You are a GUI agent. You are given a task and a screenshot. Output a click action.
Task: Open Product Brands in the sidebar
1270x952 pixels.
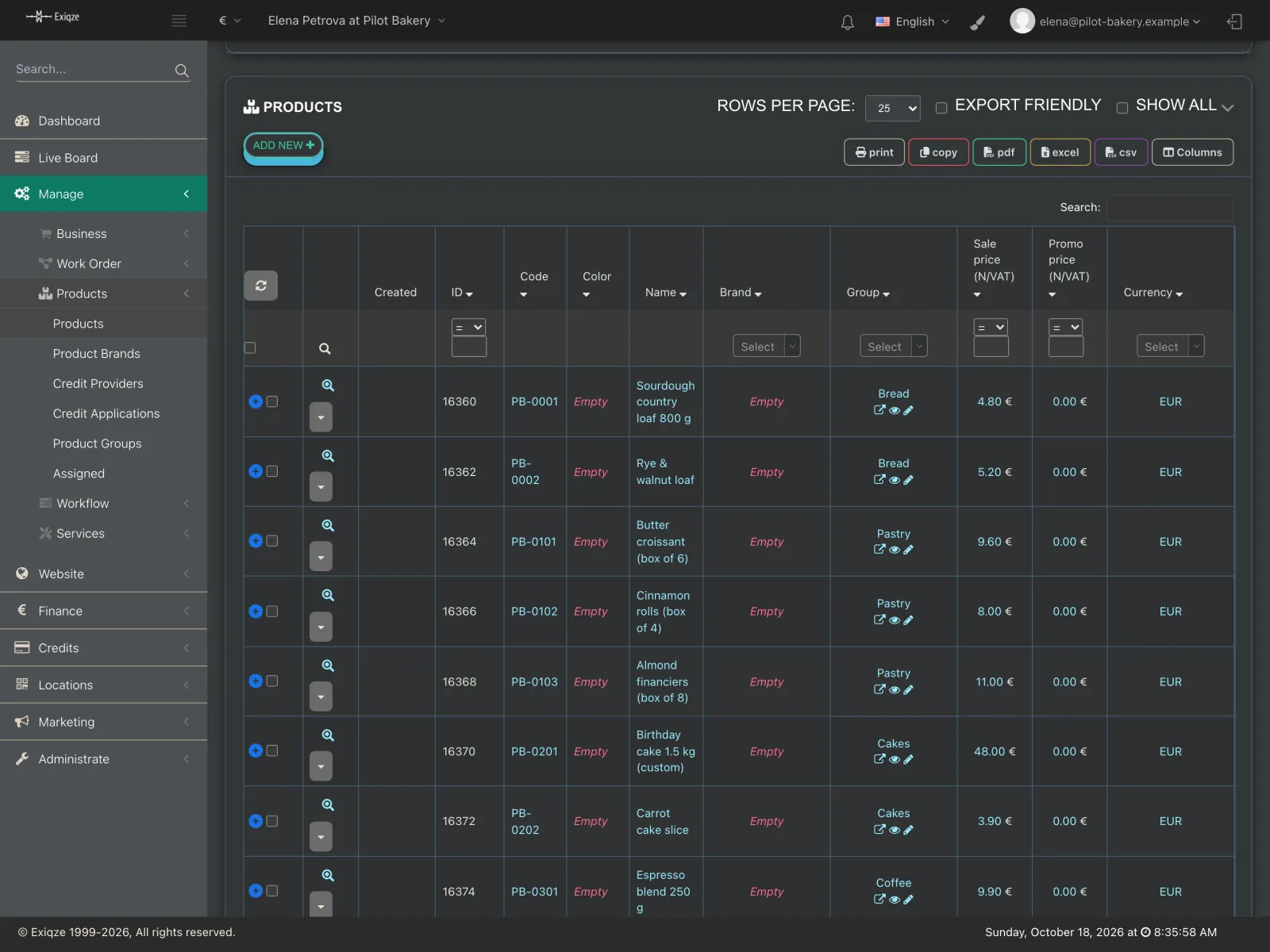97,354
